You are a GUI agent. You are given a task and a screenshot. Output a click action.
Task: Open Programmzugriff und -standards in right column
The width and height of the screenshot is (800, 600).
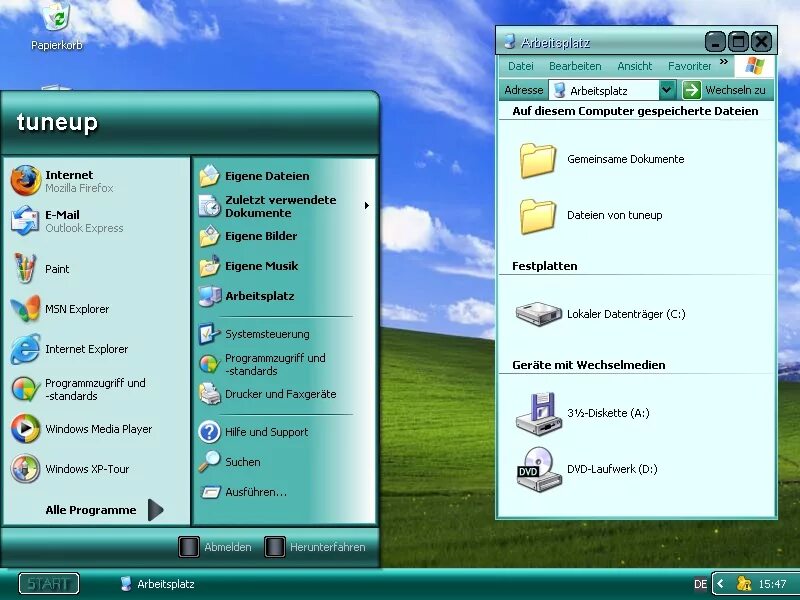tap(262, 364)
